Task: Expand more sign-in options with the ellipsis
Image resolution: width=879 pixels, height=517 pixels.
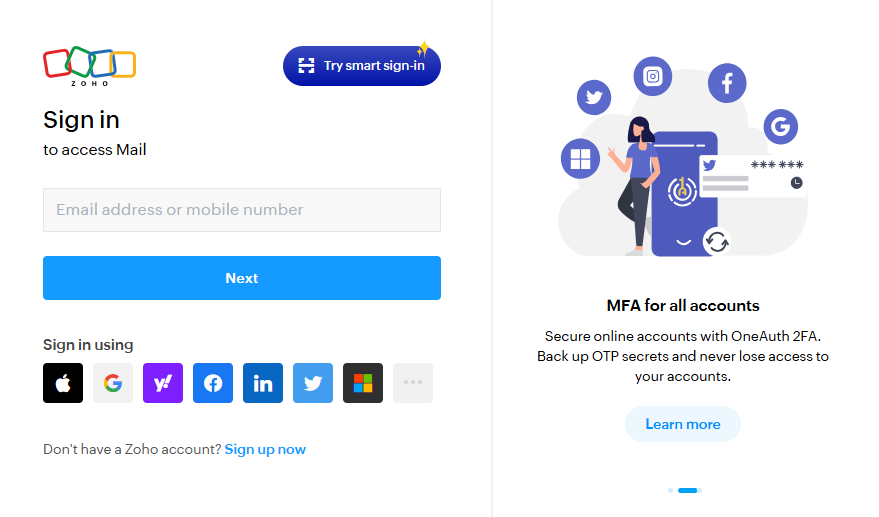Action: coord(413,383)
